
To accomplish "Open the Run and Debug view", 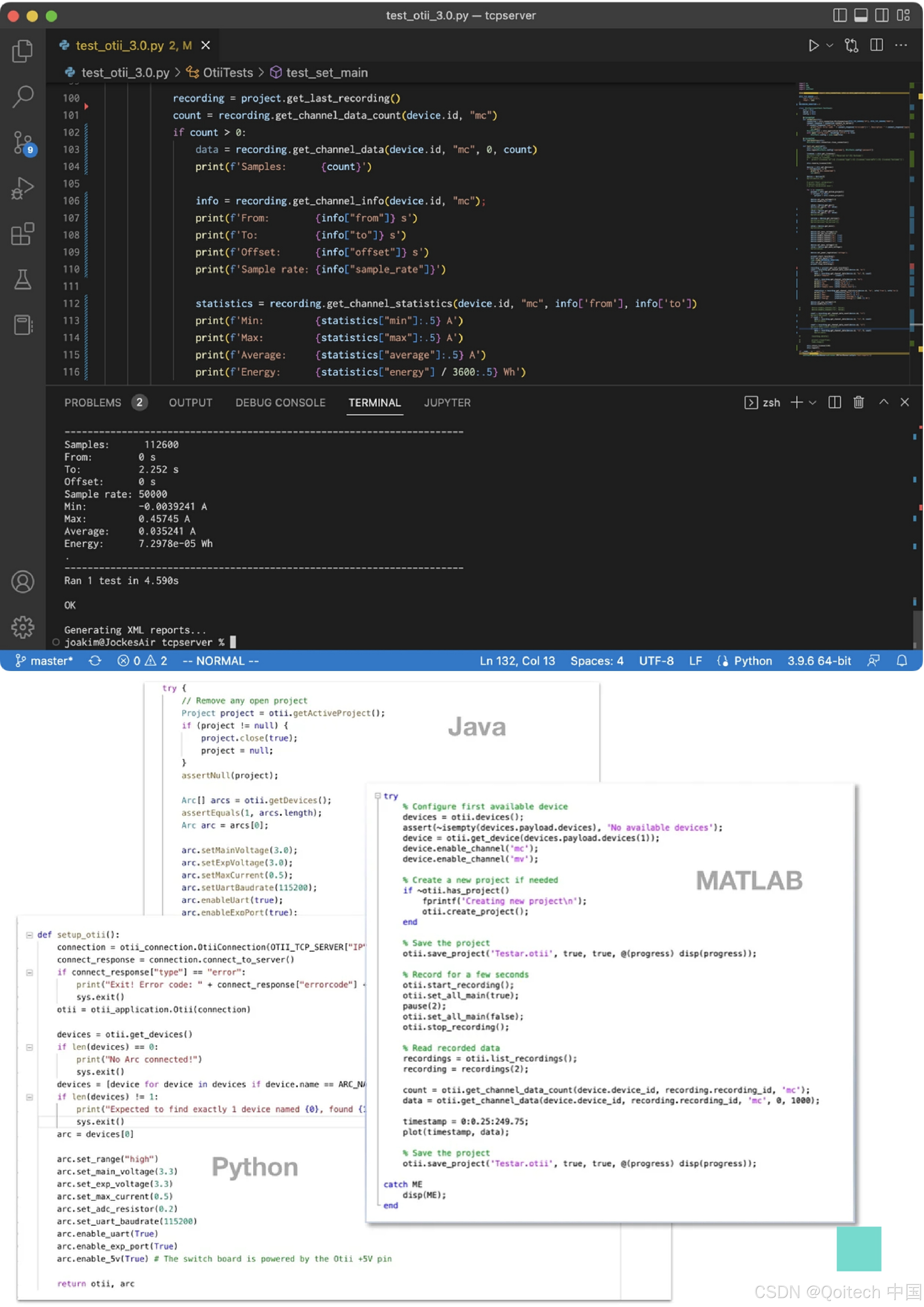I will point(22,188).
